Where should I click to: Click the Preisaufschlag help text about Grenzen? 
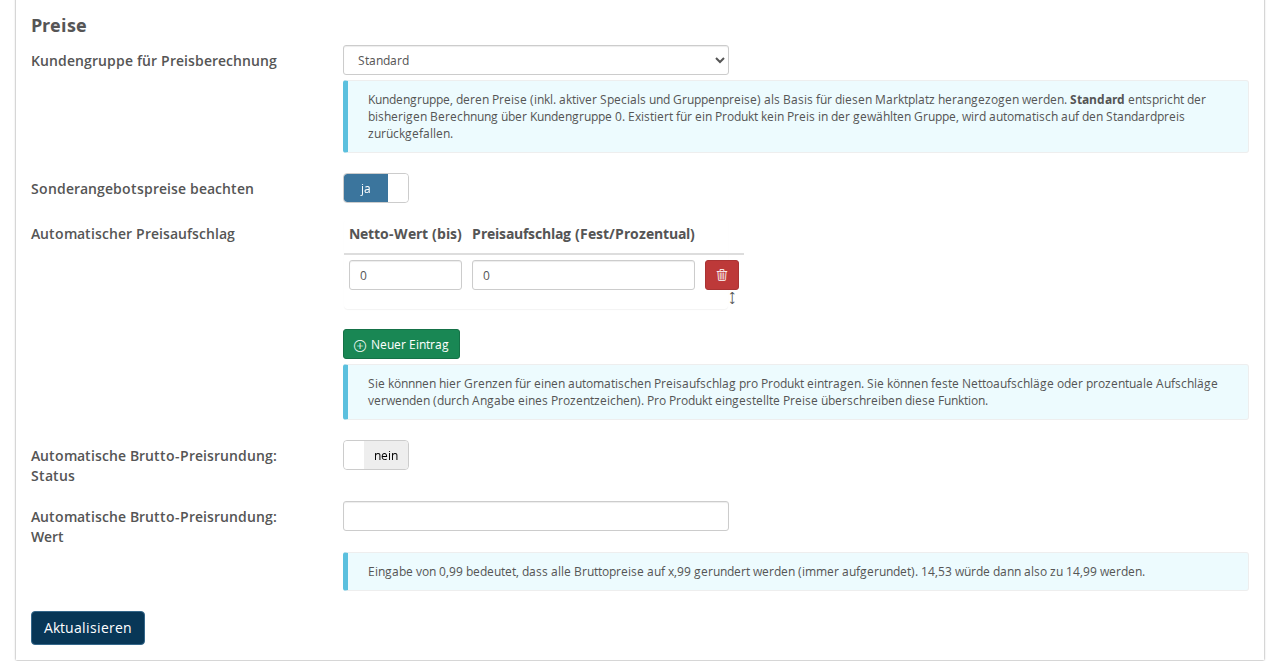[796, 391]
